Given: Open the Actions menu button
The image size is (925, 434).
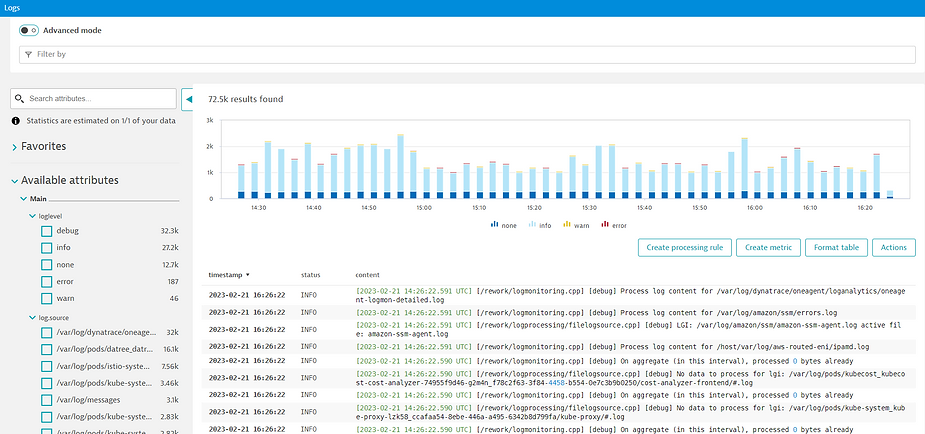Looking at the screenshot, I should pyautogui.click(x=894, y=248).
